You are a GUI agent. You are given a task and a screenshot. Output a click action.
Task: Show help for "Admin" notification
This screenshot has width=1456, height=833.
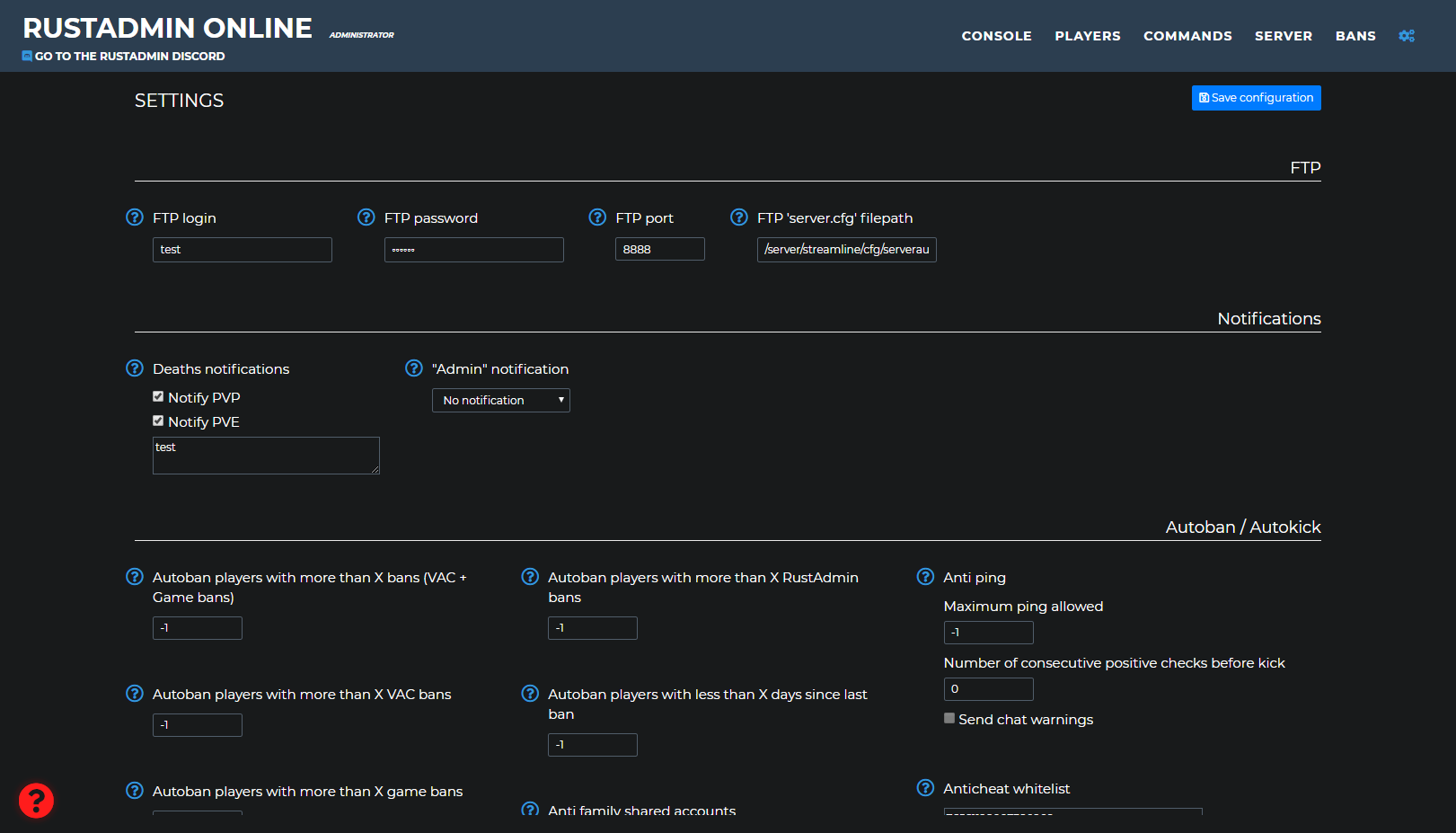[414, 368]
